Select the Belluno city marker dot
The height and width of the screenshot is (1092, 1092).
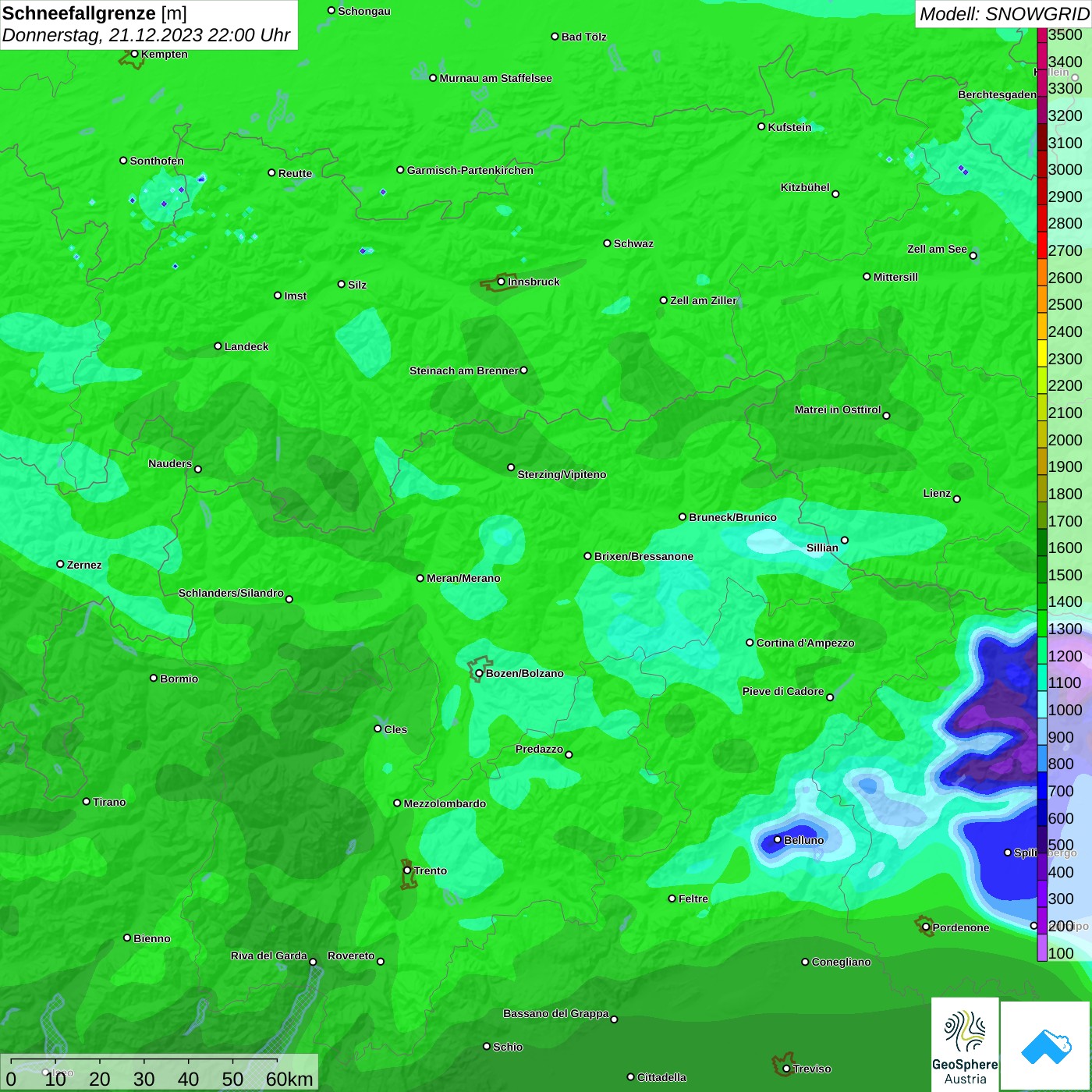[x=777, y=839]
